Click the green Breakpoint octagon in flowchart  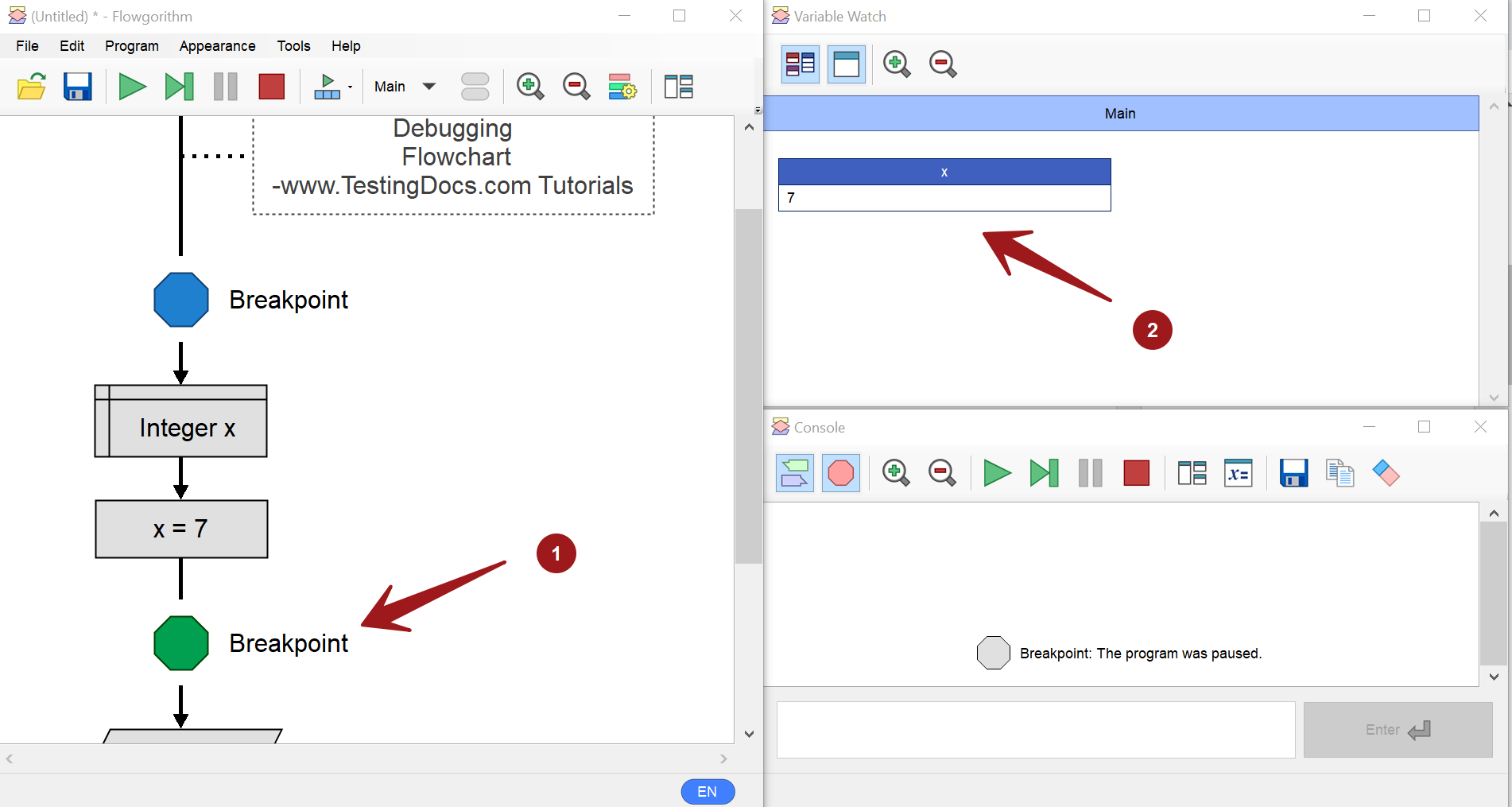[181, 643]
